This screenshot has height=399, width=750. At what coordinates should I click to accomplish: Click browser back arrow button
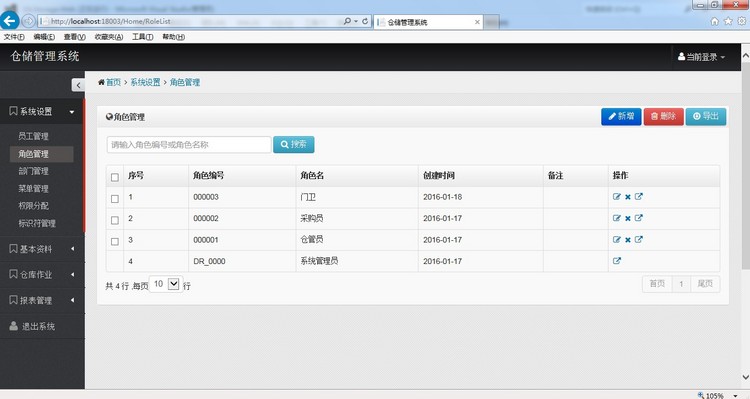[10, 21]
